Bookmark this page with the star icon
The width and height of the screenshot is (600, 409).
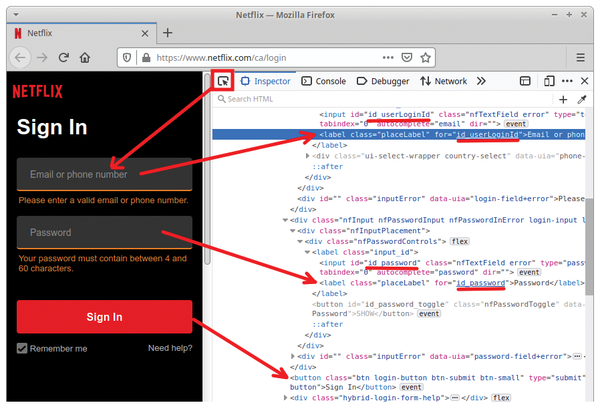pyautogui.click(x=425, y=58)
